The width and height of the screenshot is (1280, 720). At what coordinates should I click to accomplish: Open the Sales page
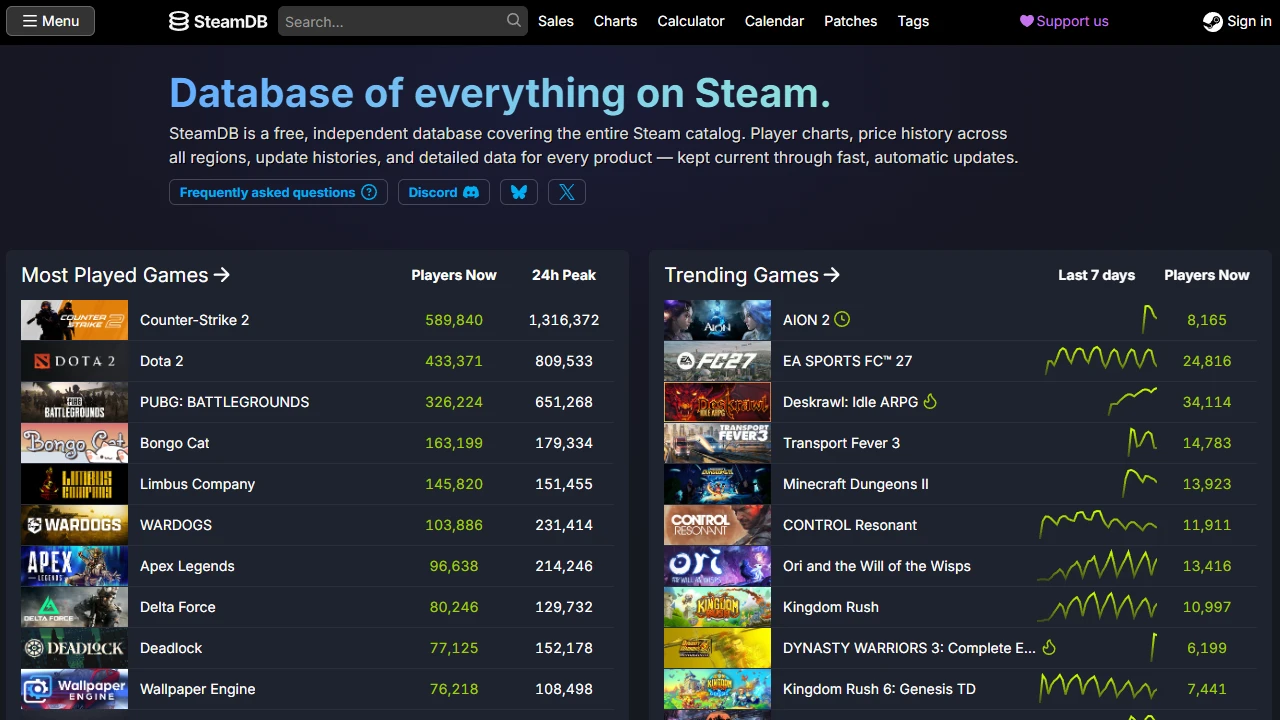(556, 21)
